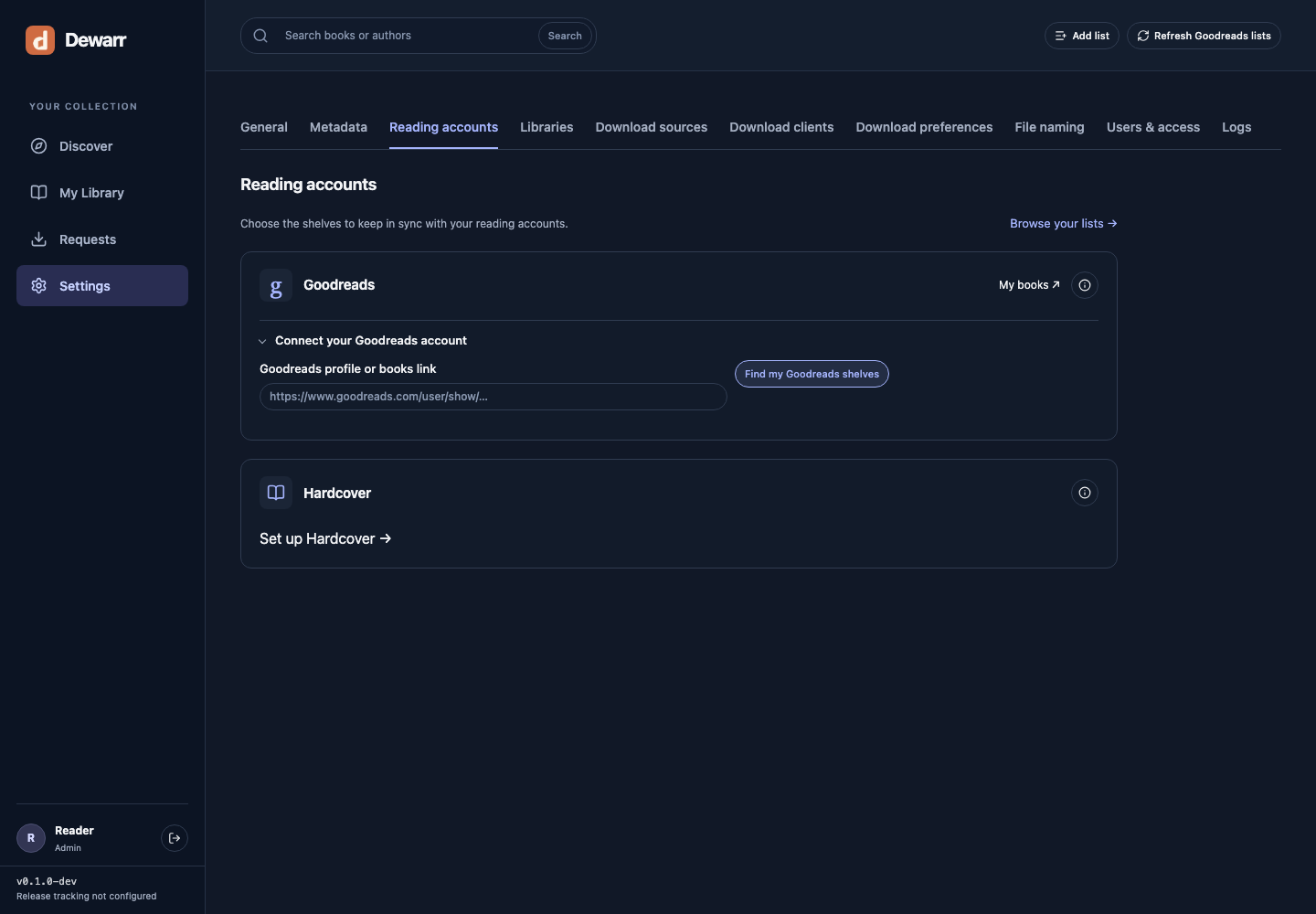
Task: Show info for the Hardcover account
Action: pos(1085,493)
